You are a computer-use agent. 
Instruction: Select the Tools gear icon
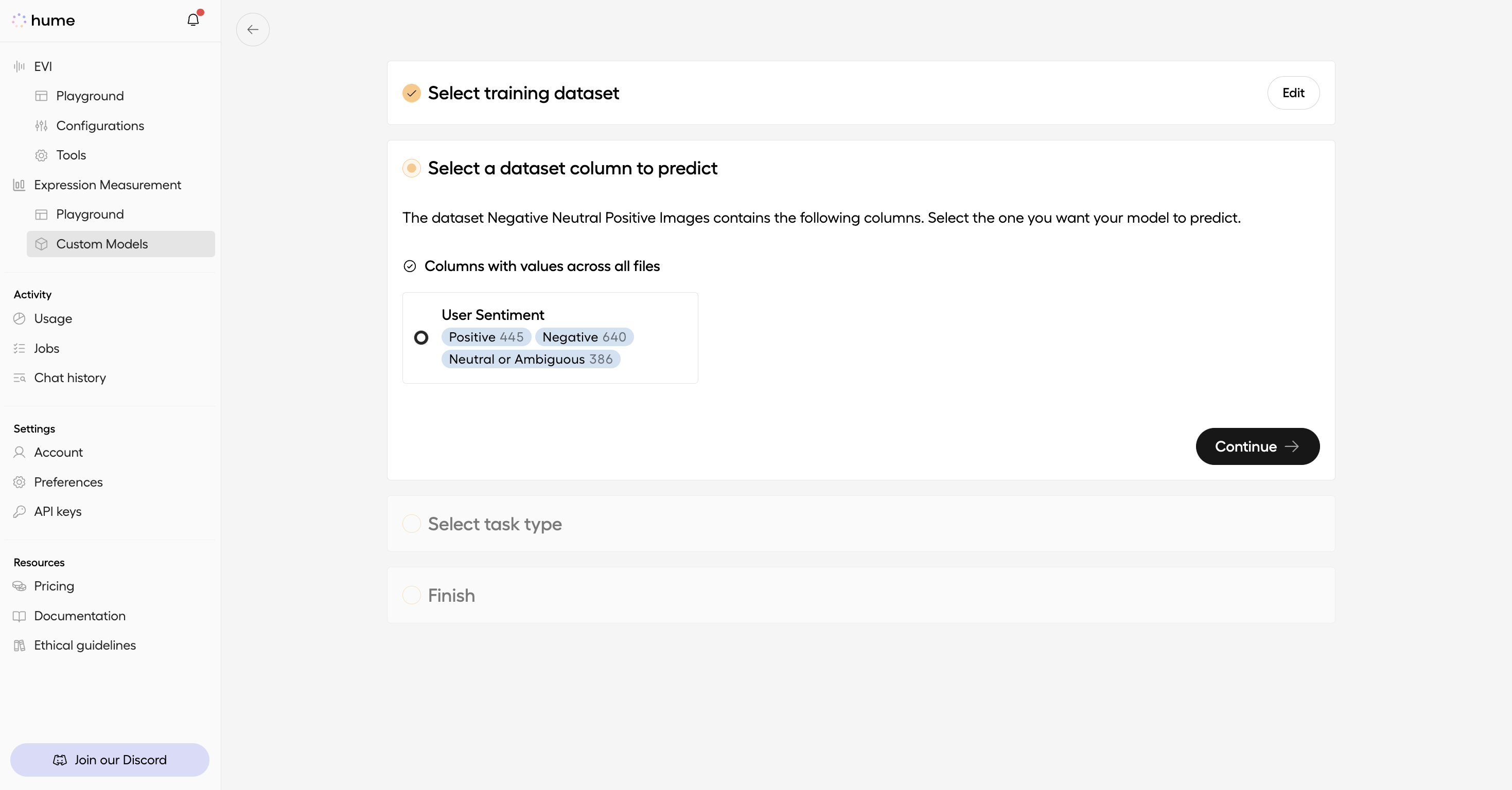[41, 155]
